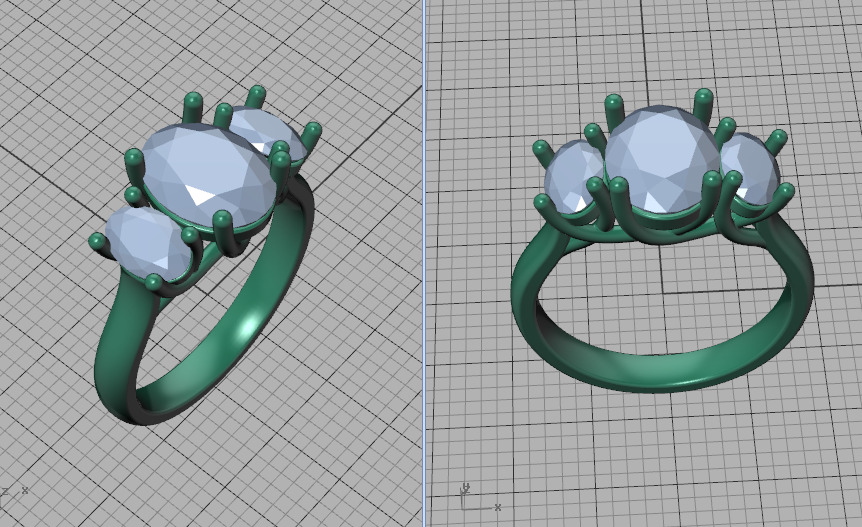Pick the left small side stone in the right viewport
The height and width of the screenshot is (527, 862).
pos(573,176)
